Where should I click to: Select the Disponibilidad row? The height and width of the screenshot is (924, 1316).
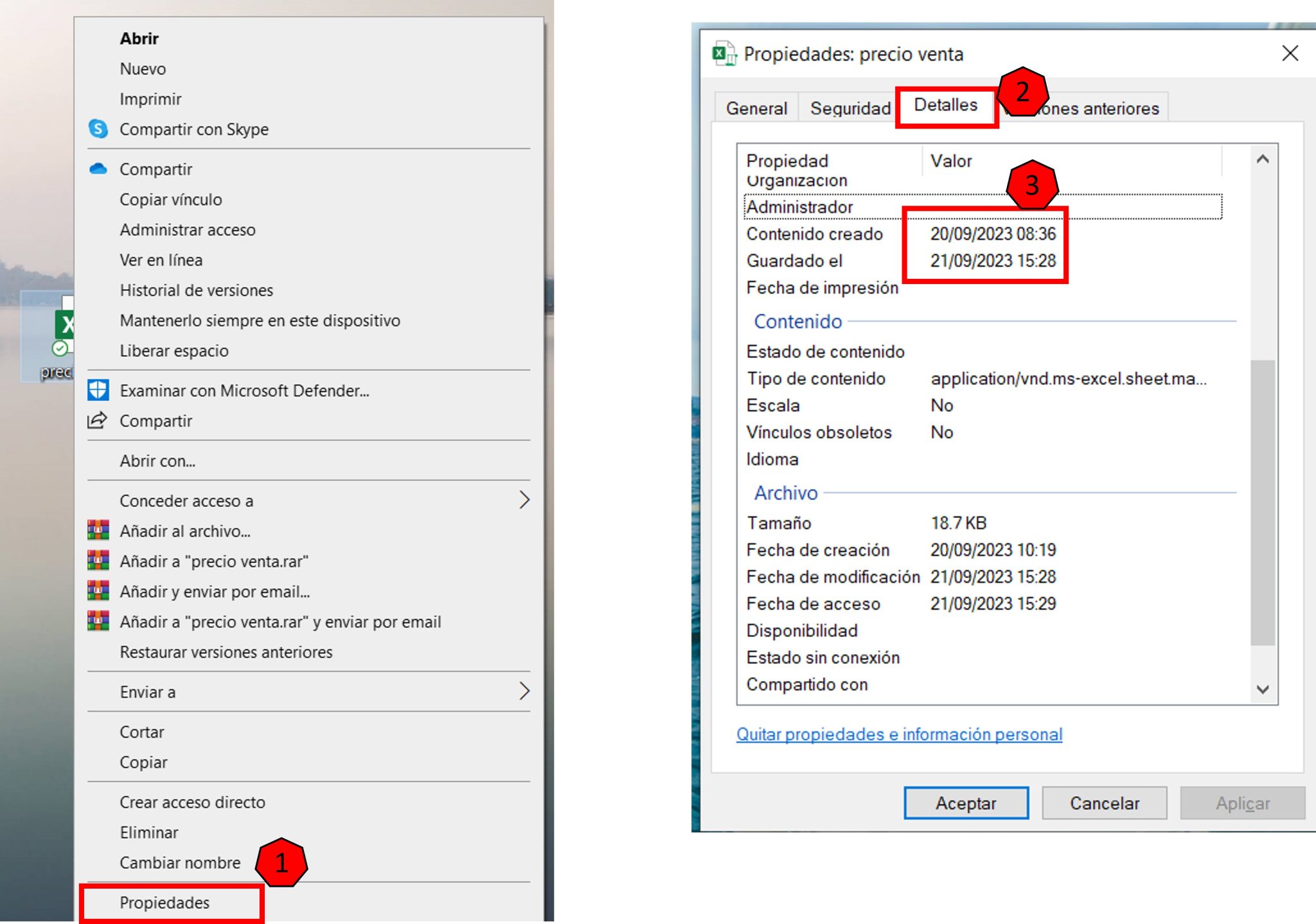click(x=983, y=631)
